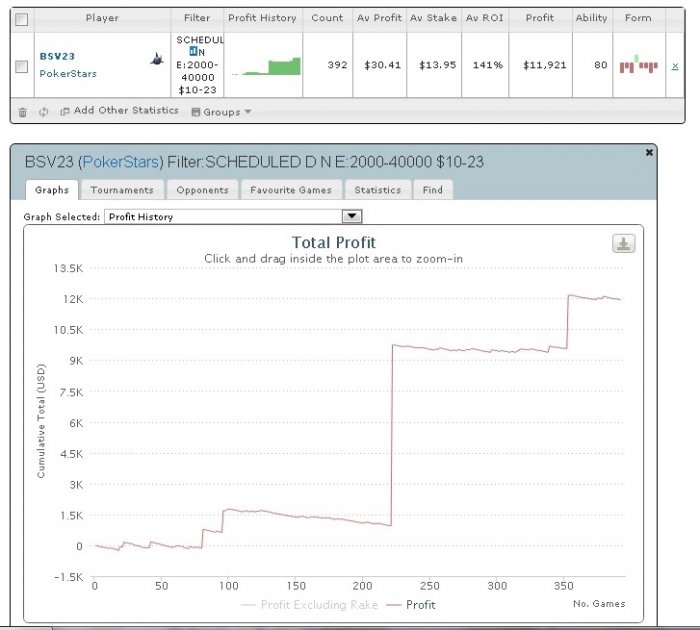Open the Add Other Statistics option

[x=120, y=111]
